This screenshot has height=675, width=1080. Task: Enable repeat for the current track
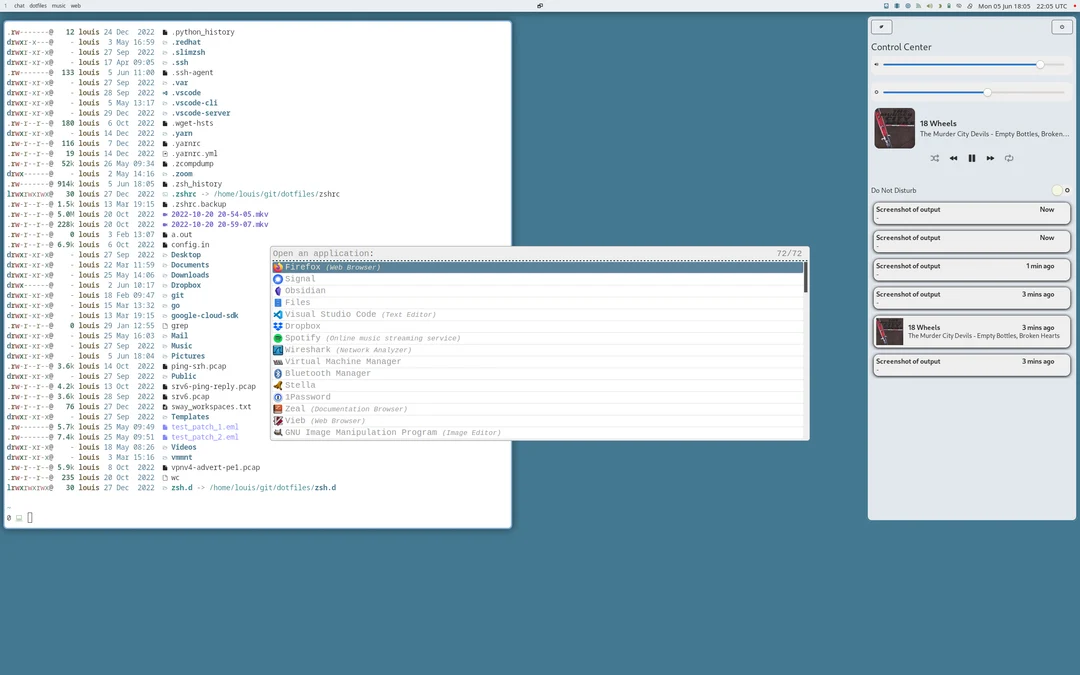click(x=1009, y=158)
